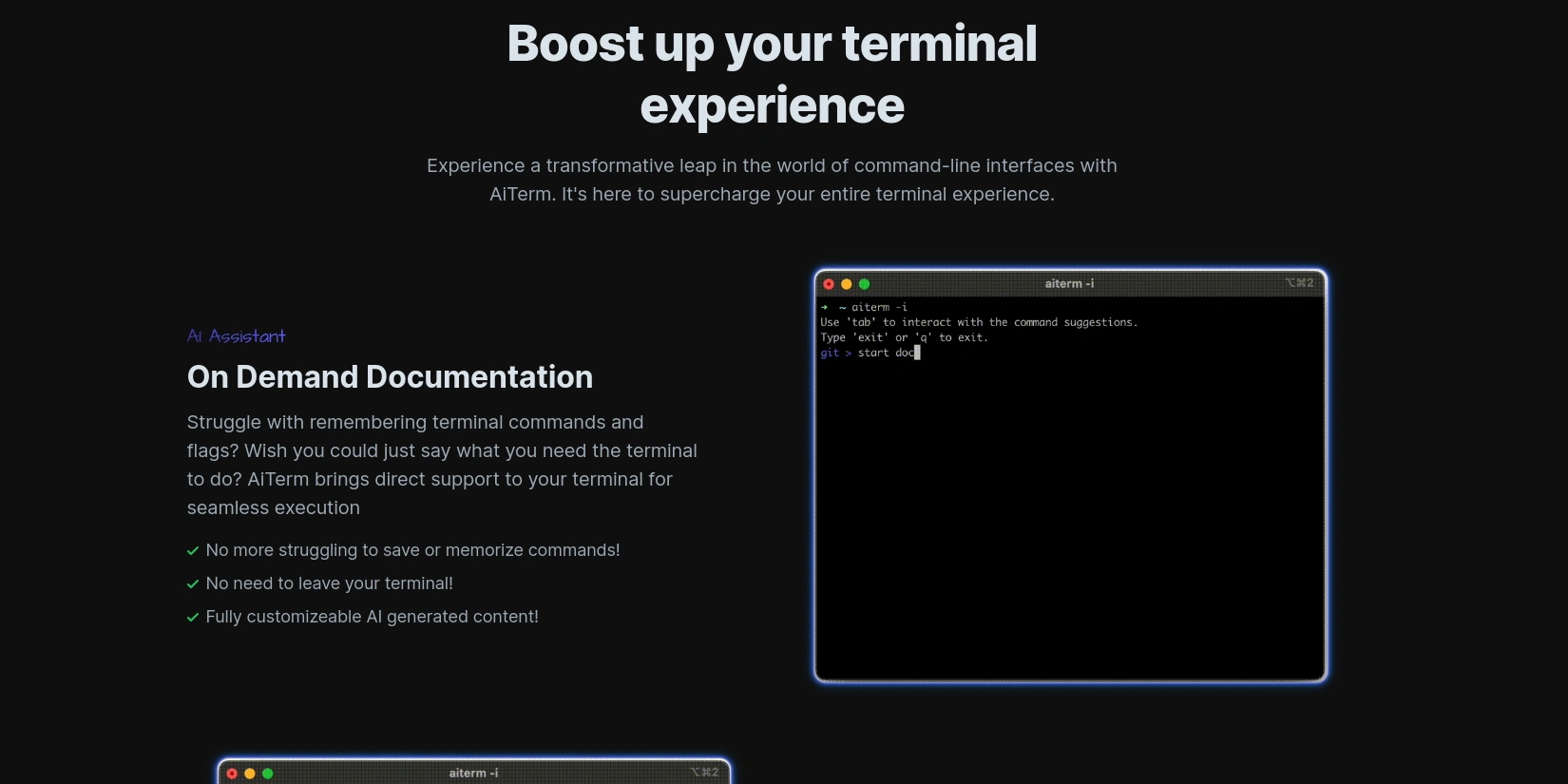Click the 'On Demand Documentation' heading
1568x784 pixels.
tap(390, 377)
